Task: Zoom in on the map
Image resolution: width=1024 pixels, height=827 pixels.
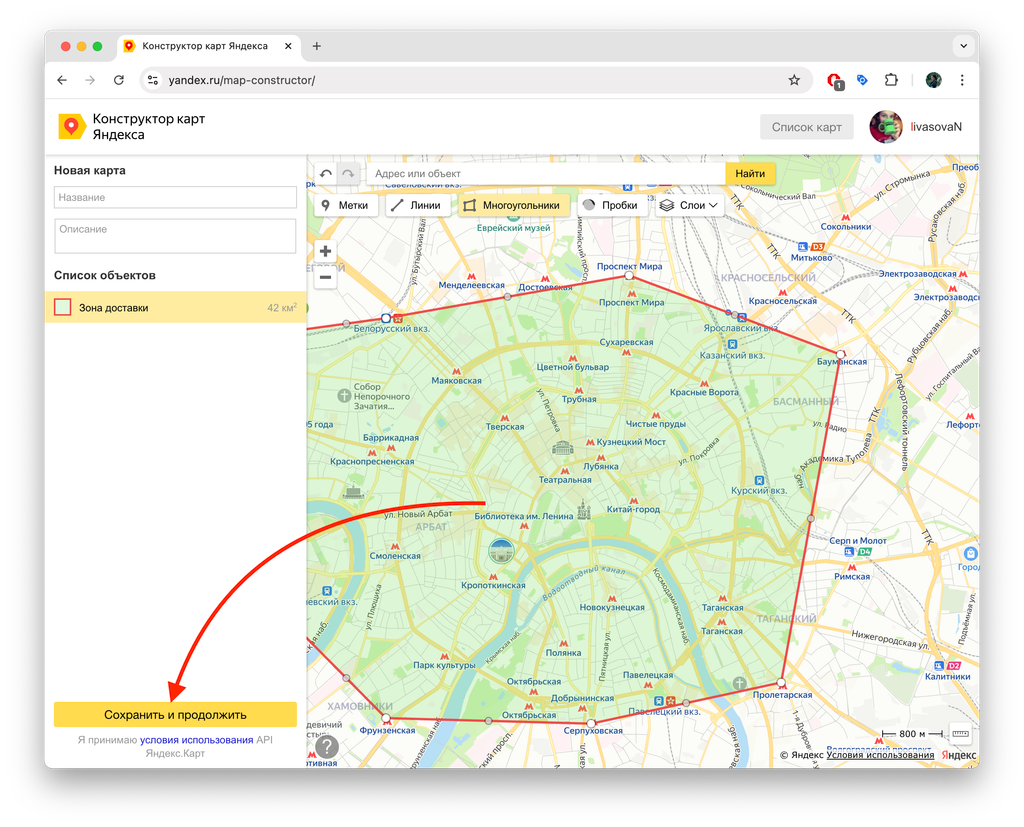Action: tap(325, 251)
